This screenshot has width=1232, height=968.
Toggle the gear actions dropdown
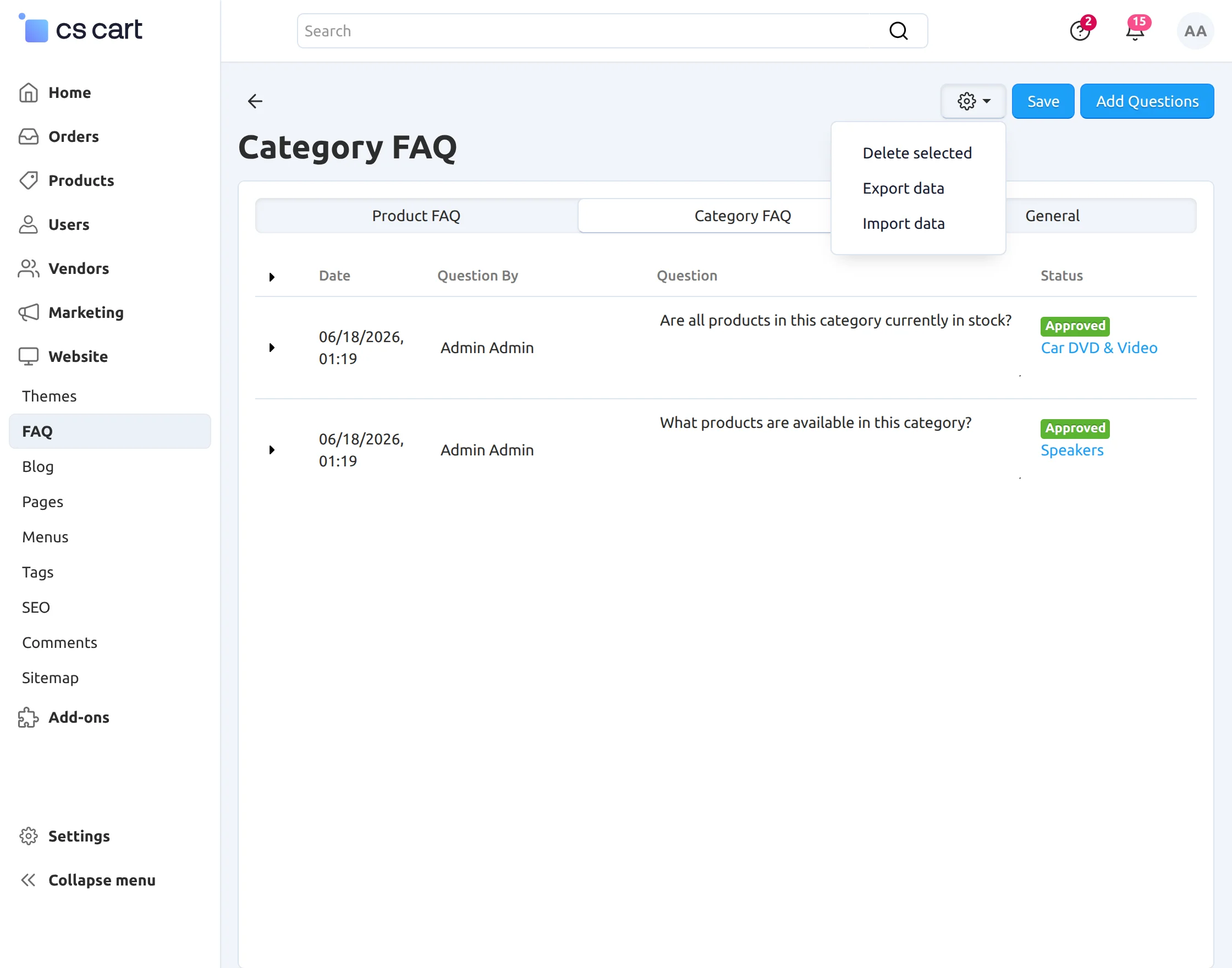(973, 101)
